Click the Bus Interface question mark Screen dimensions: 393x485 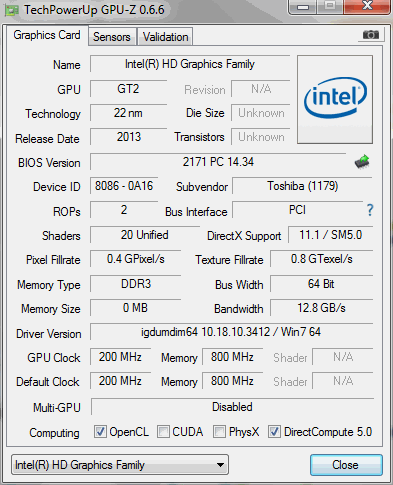(x=370, y=210)
